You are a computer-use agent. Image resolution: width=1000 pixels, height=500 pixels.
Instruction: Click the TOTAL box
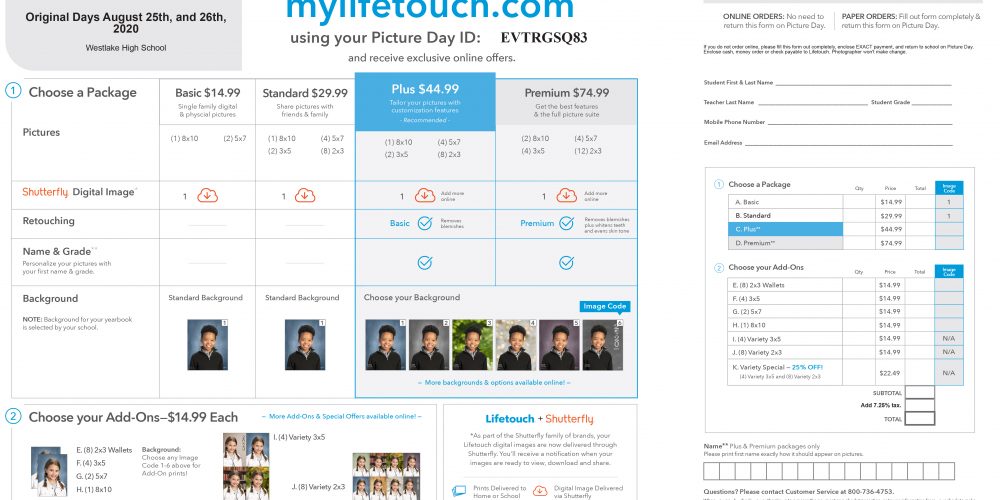pos(920,419)
